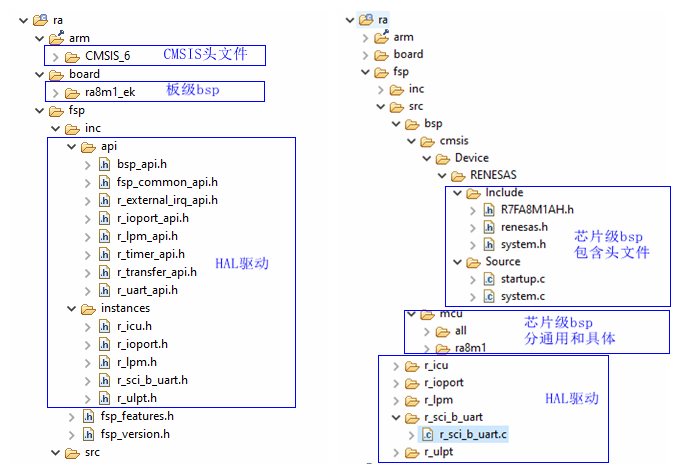Select the r_lpm folder label
Screen dimensions: 676x474
tap(438, 400)
